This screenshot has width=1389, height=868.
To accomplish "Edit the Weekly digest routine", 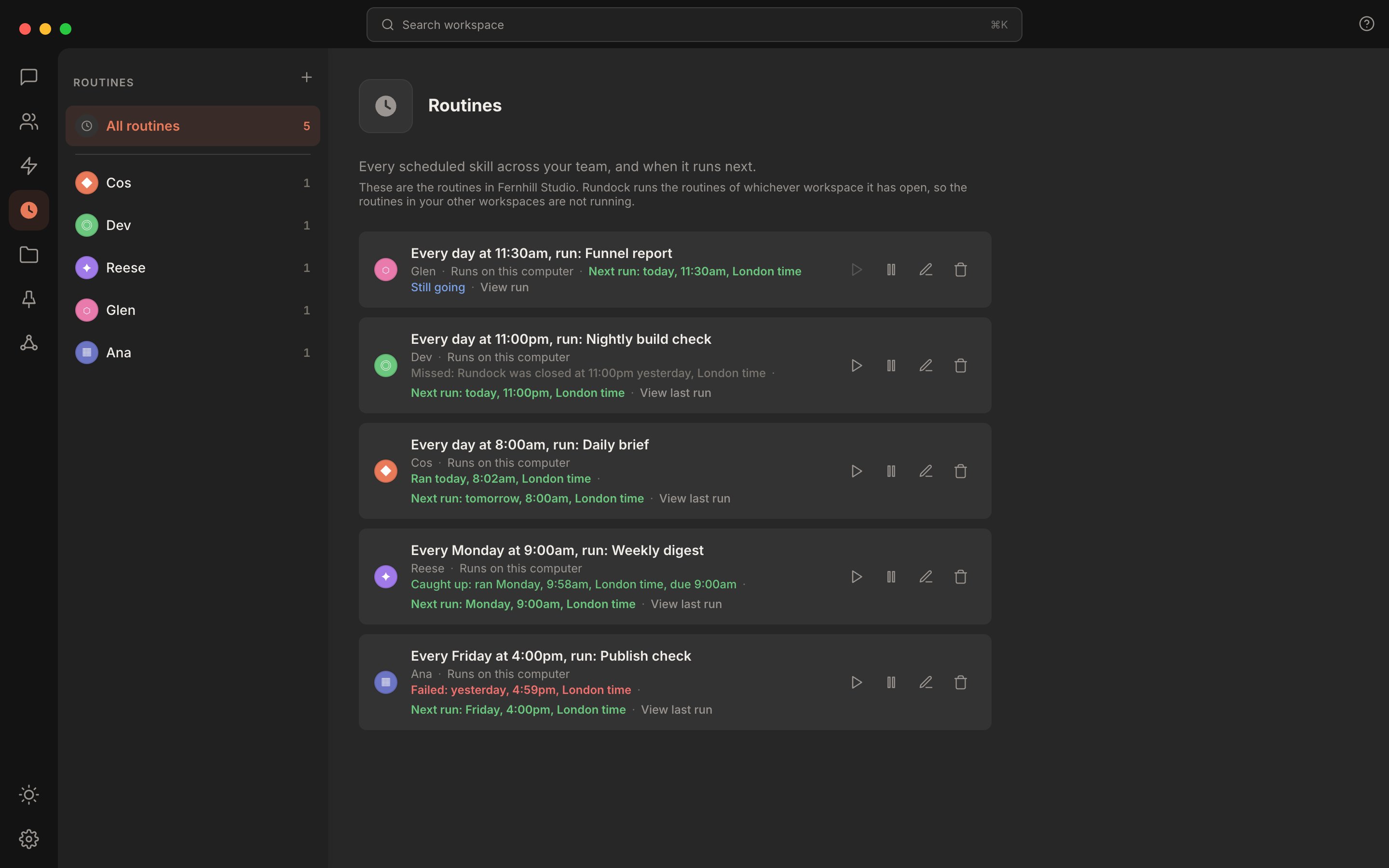I will 926,577.
